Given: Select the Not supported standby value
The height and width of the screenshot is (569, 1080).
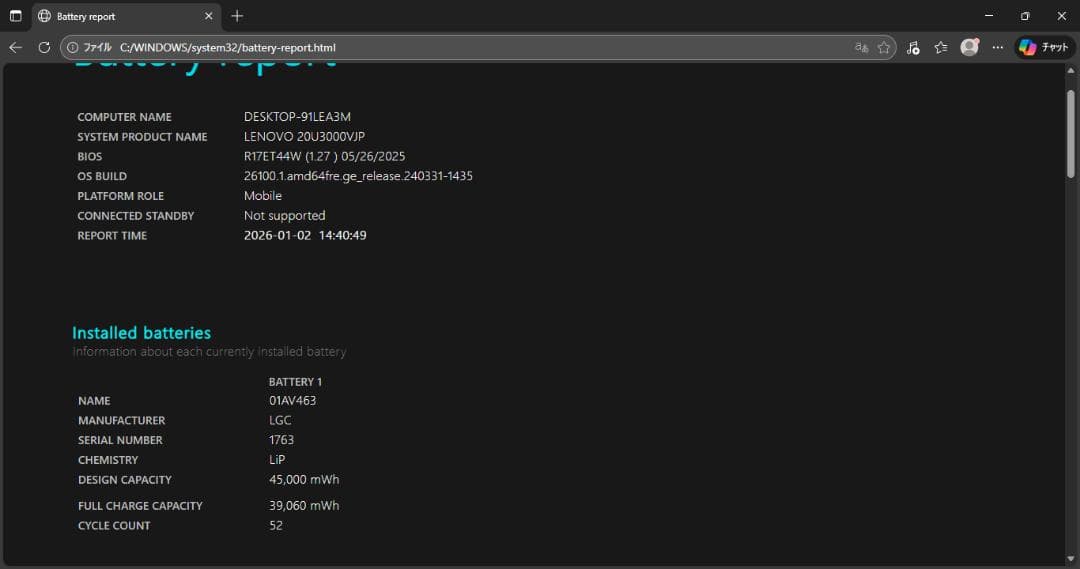Looking at the screenshot, I should point(284,216).
